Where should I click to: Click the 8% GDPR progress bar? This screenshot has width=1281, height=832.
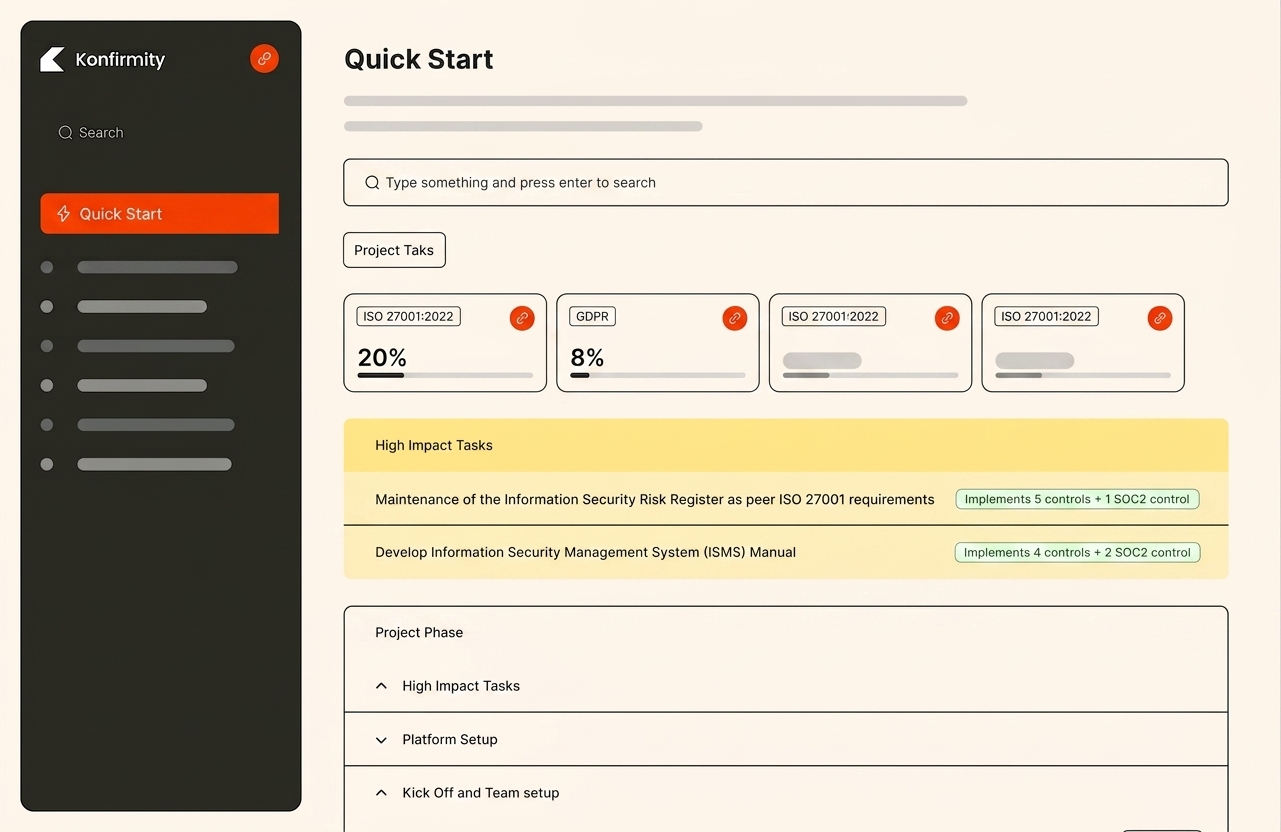658,375
